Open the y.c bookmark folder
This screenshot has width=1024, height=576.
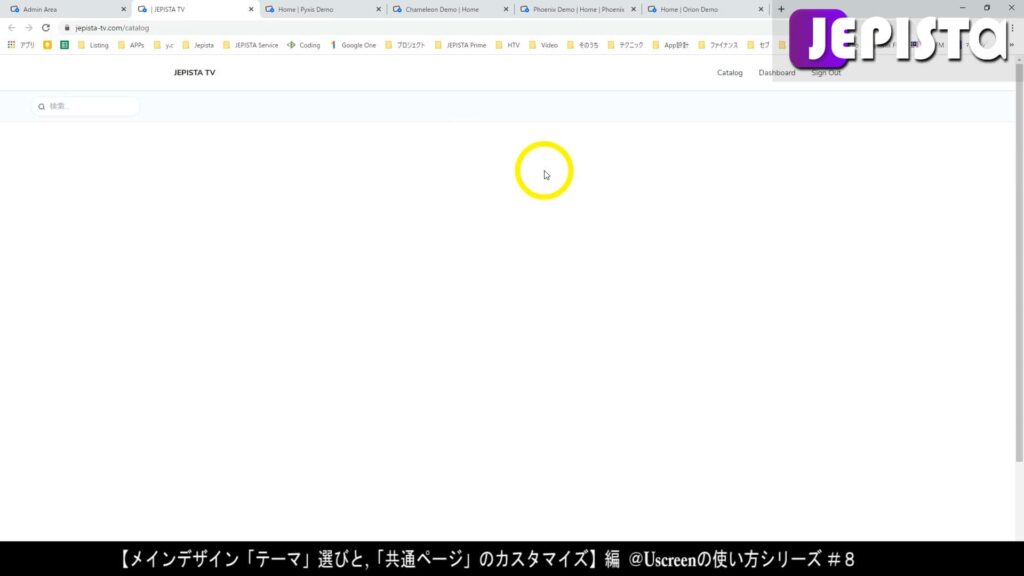[x=163, y=45]
